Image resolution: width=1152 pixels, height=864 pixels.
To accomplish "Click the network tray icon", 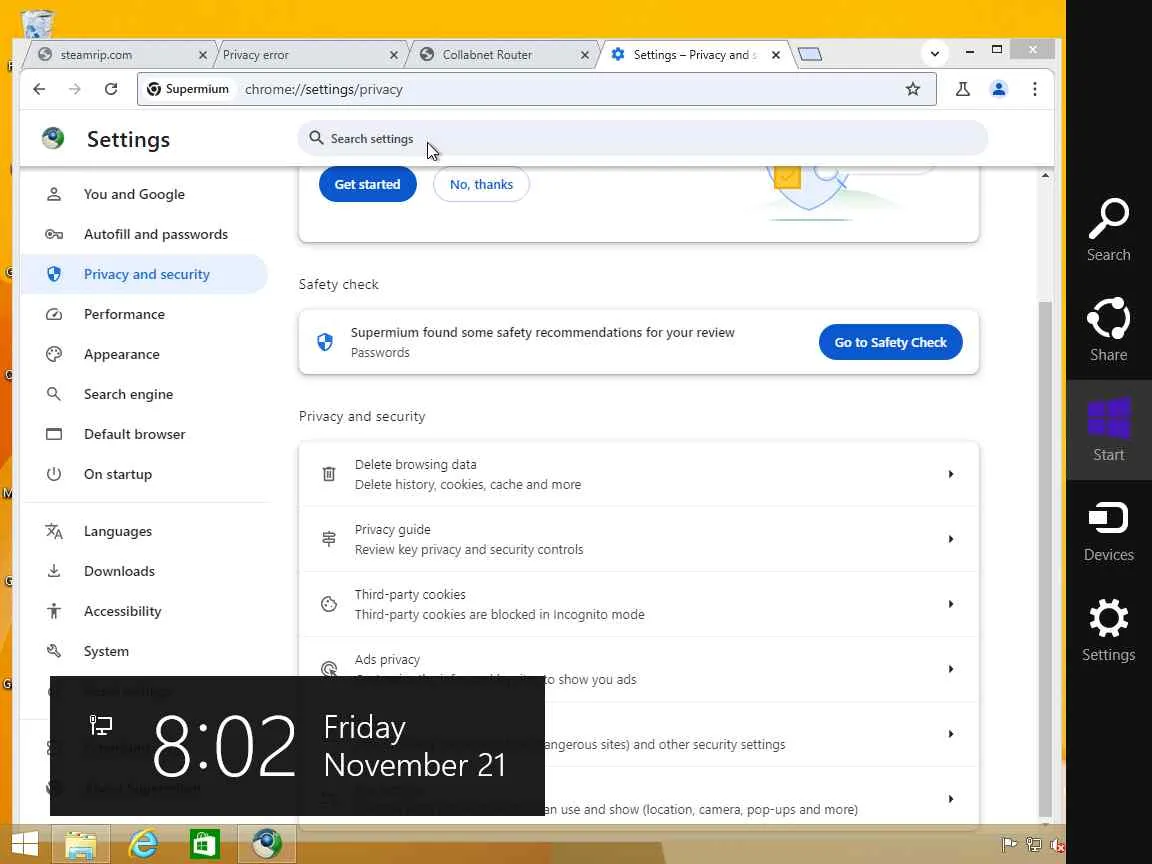I will 1034,844.
